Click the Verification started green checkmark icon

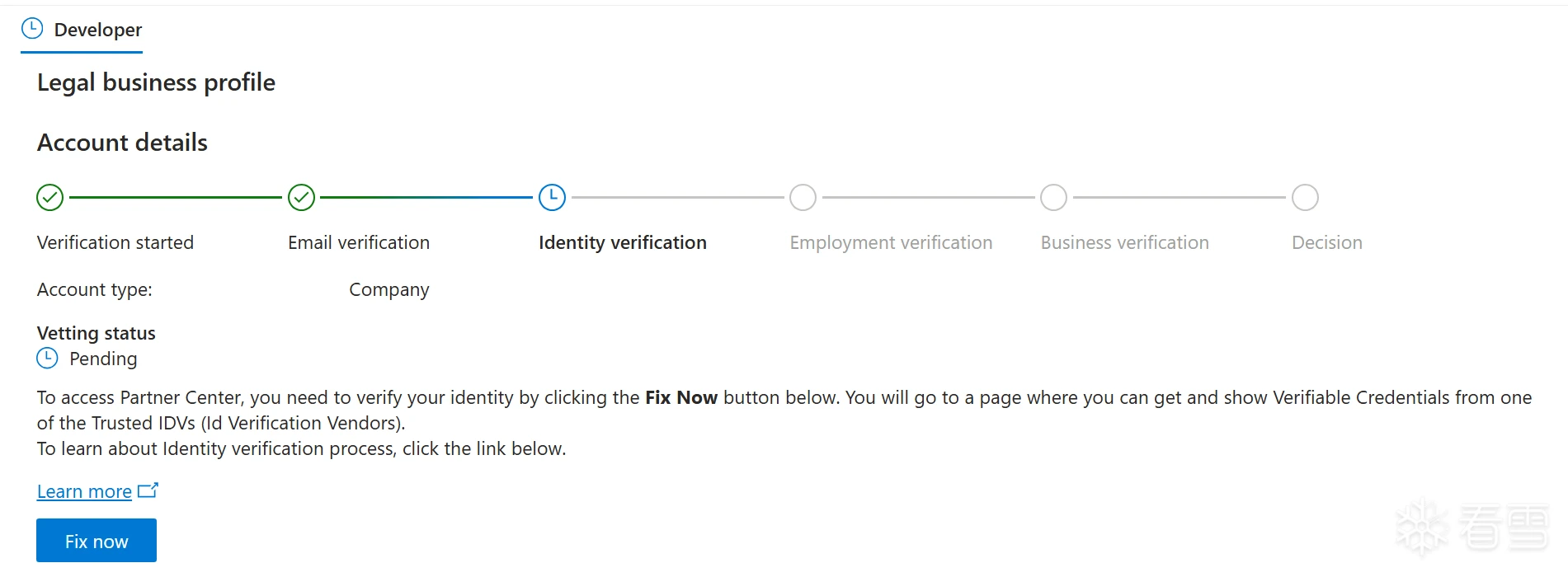tap(50, 198)
